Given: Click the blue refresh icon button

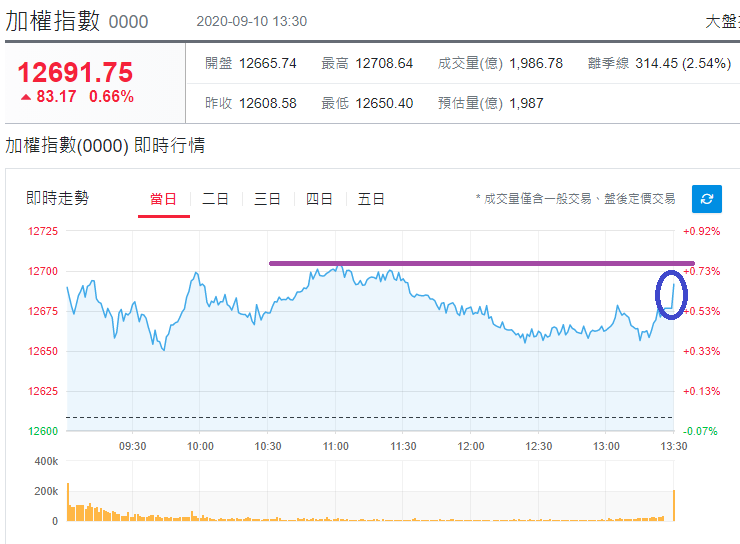Looking at the screenshot, I should click(706, 199).
